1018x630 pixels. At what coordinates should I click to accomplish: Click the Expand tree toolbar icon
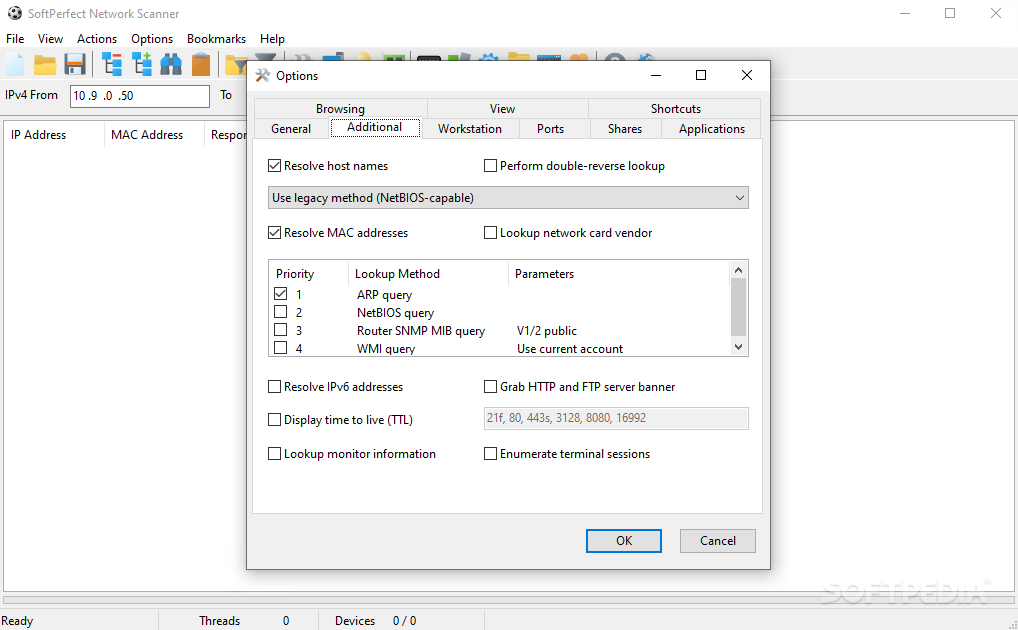pyautogui.click(x=142, y=65)
